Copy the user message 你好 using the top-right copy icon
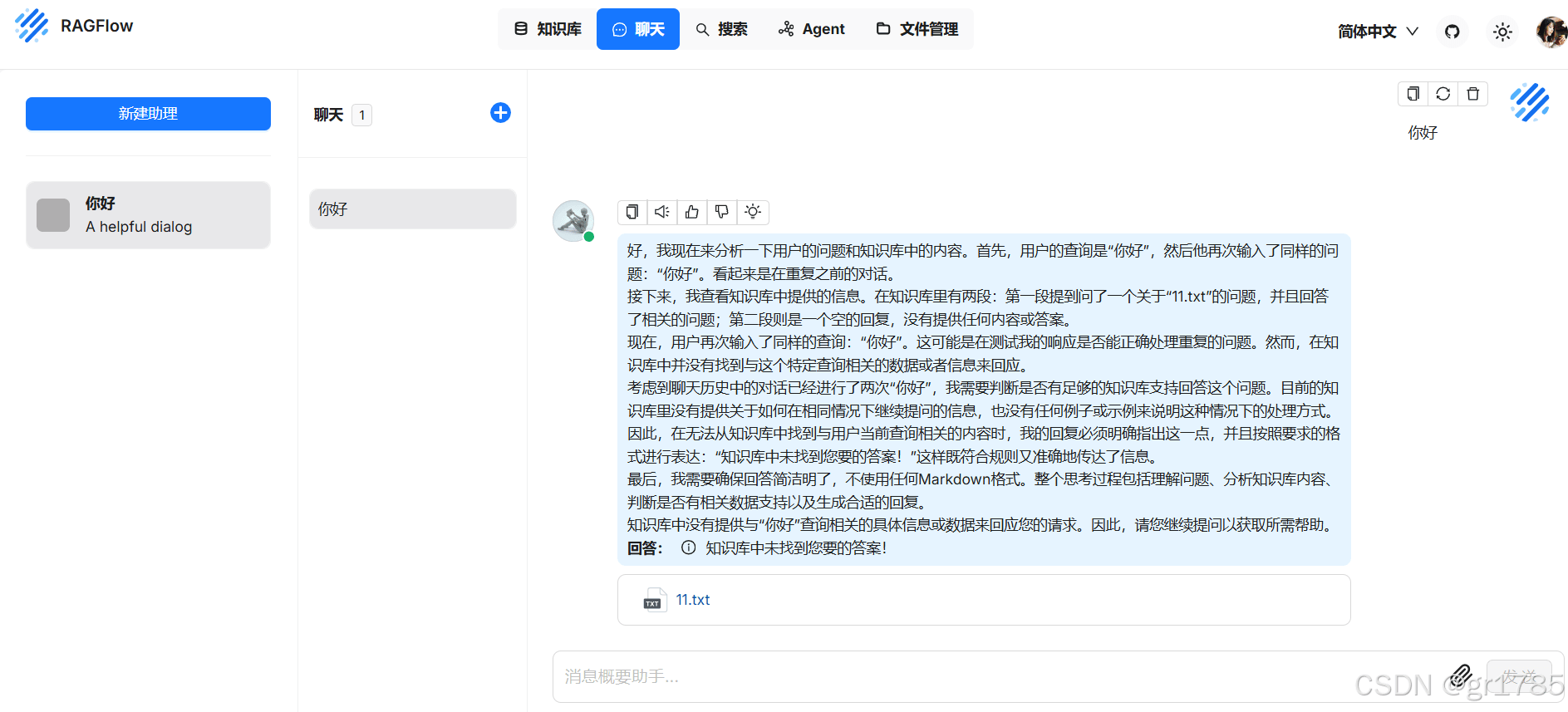 (x=1413, y=94)
